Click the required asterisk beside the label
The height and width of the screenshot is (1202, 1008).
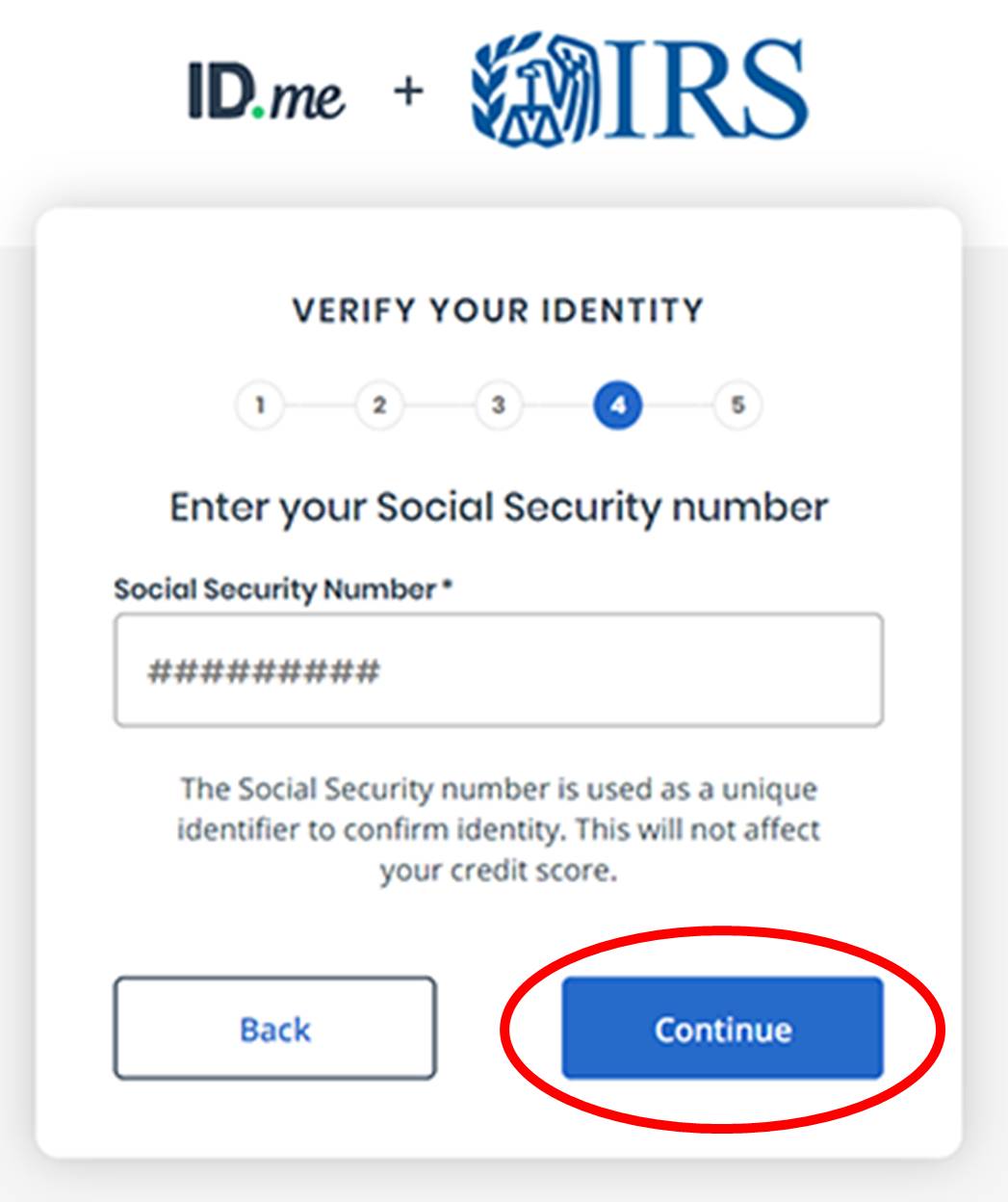click(447, 586)
